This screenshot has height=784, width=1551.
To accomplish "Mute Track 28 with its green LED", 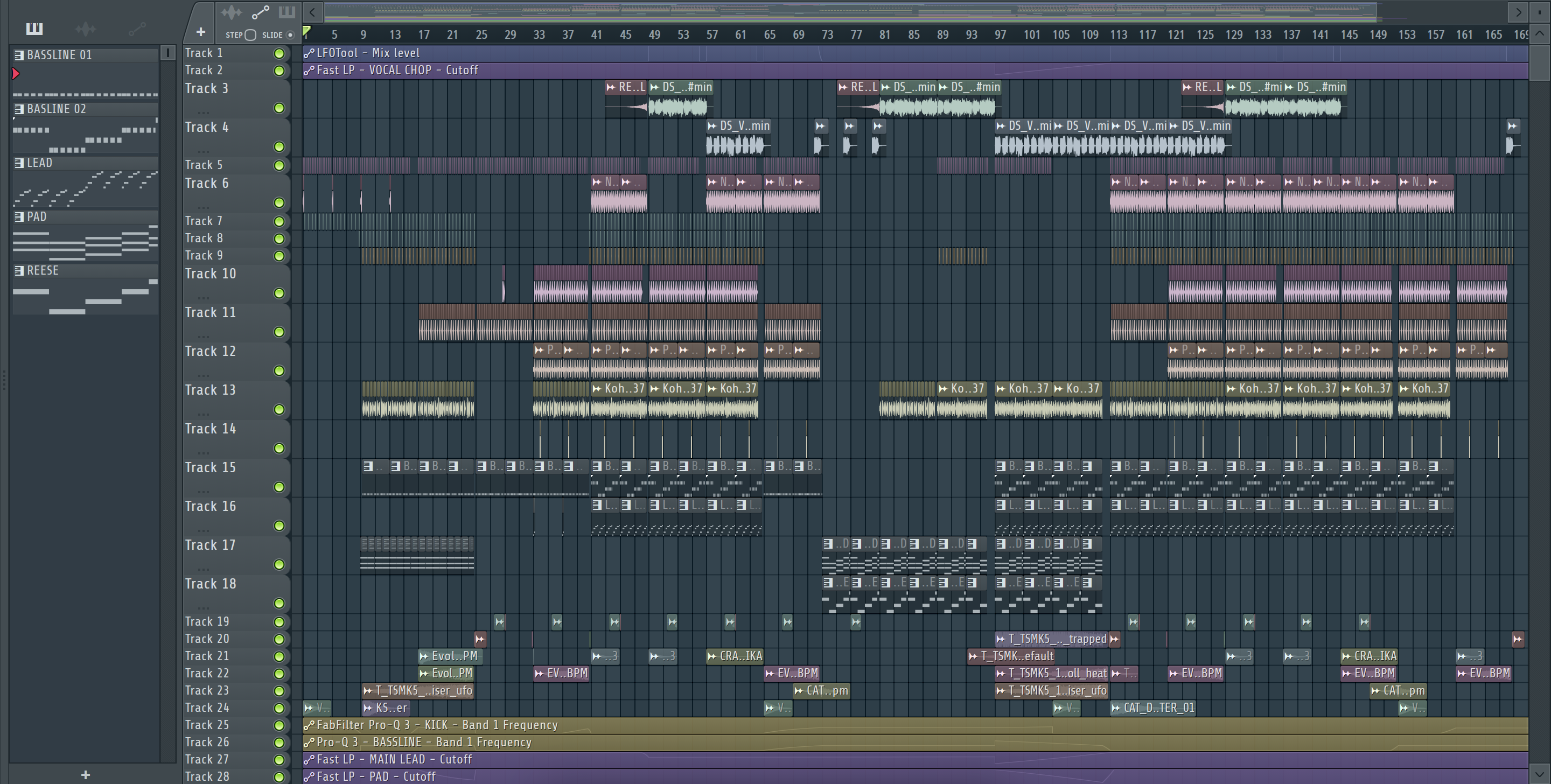I will click(x=279, y=777).
